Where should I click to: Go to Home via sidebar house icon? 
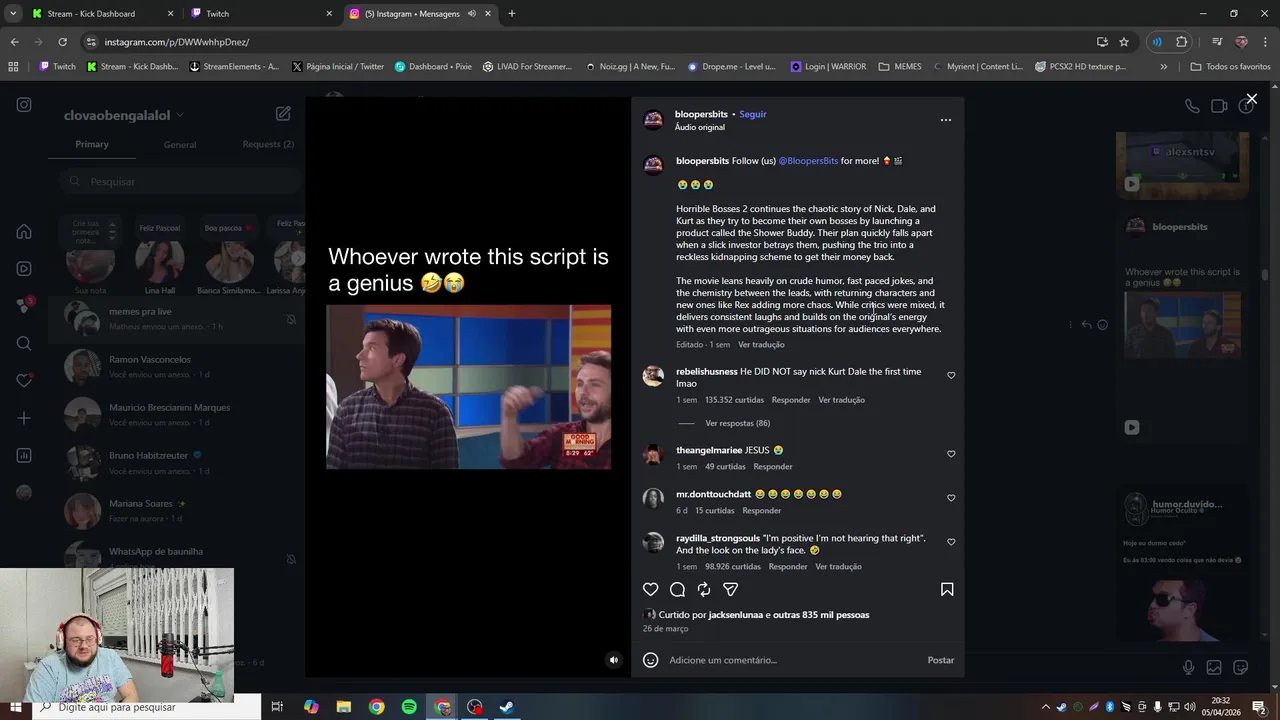(24, 232)
